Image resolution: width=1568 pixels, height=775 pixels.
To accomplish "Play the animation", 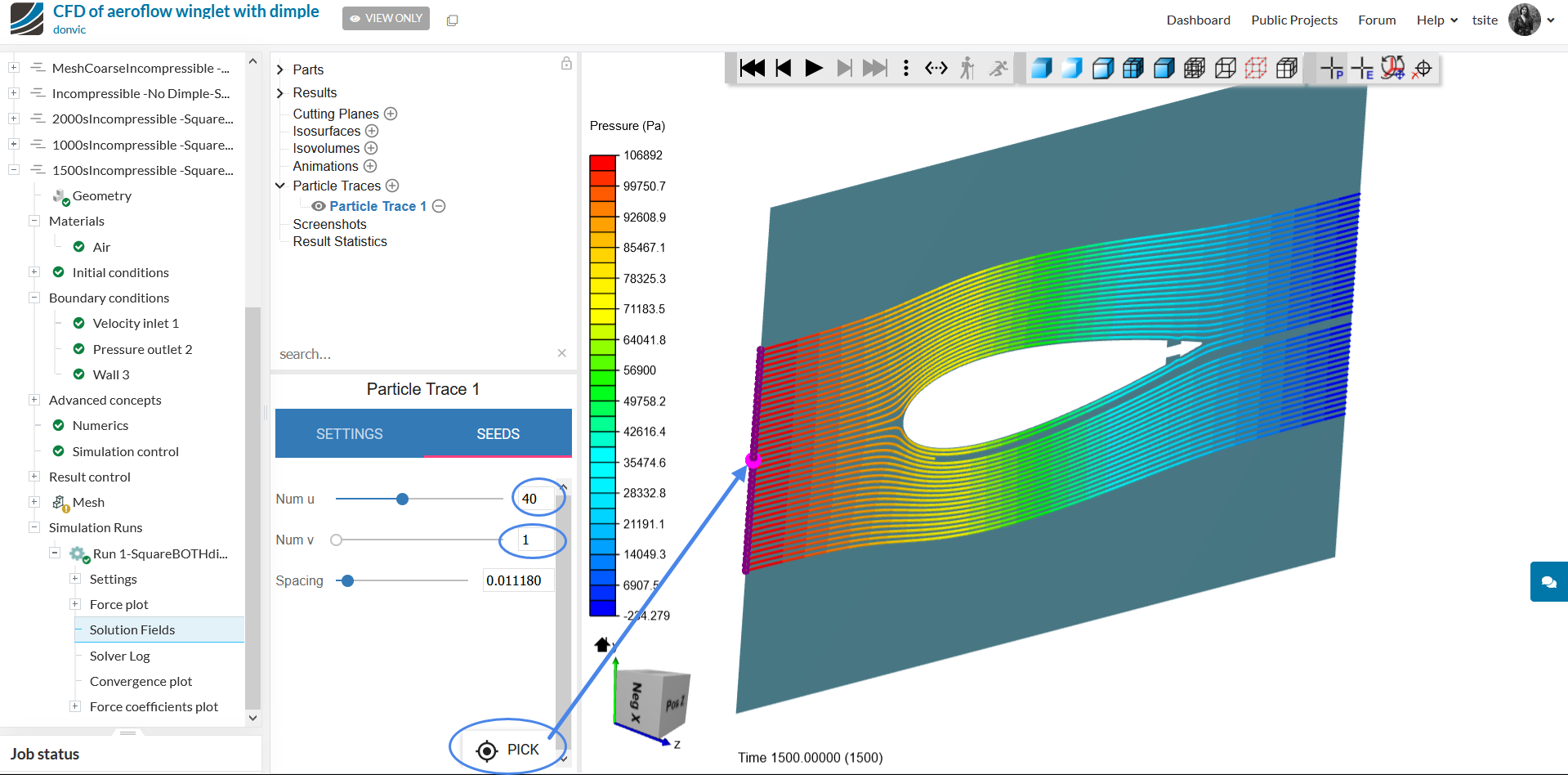I will pos(813,68).
